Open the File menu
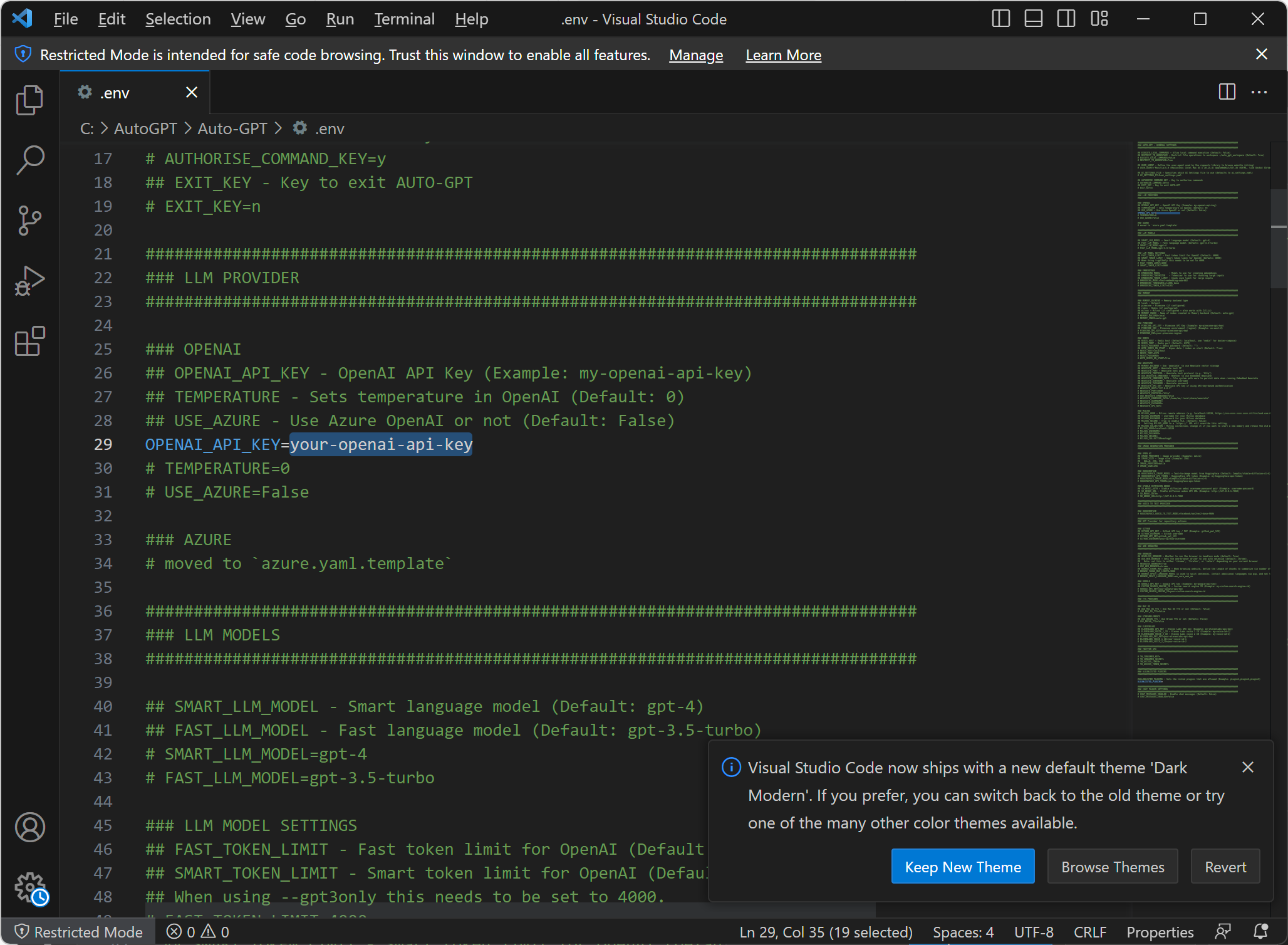Viewport: 1288px width, 945px height. pos(66,19)
